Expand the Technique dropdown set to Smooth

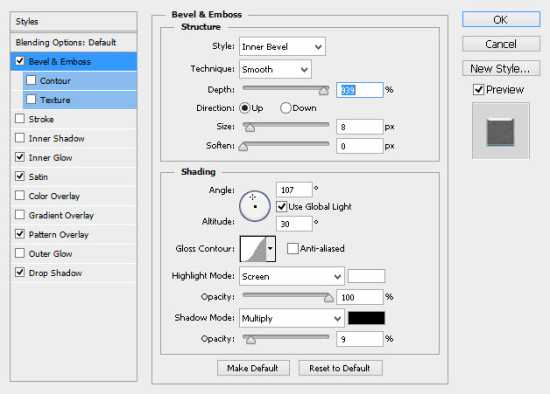pyautogui.click(x=275, y=69)
